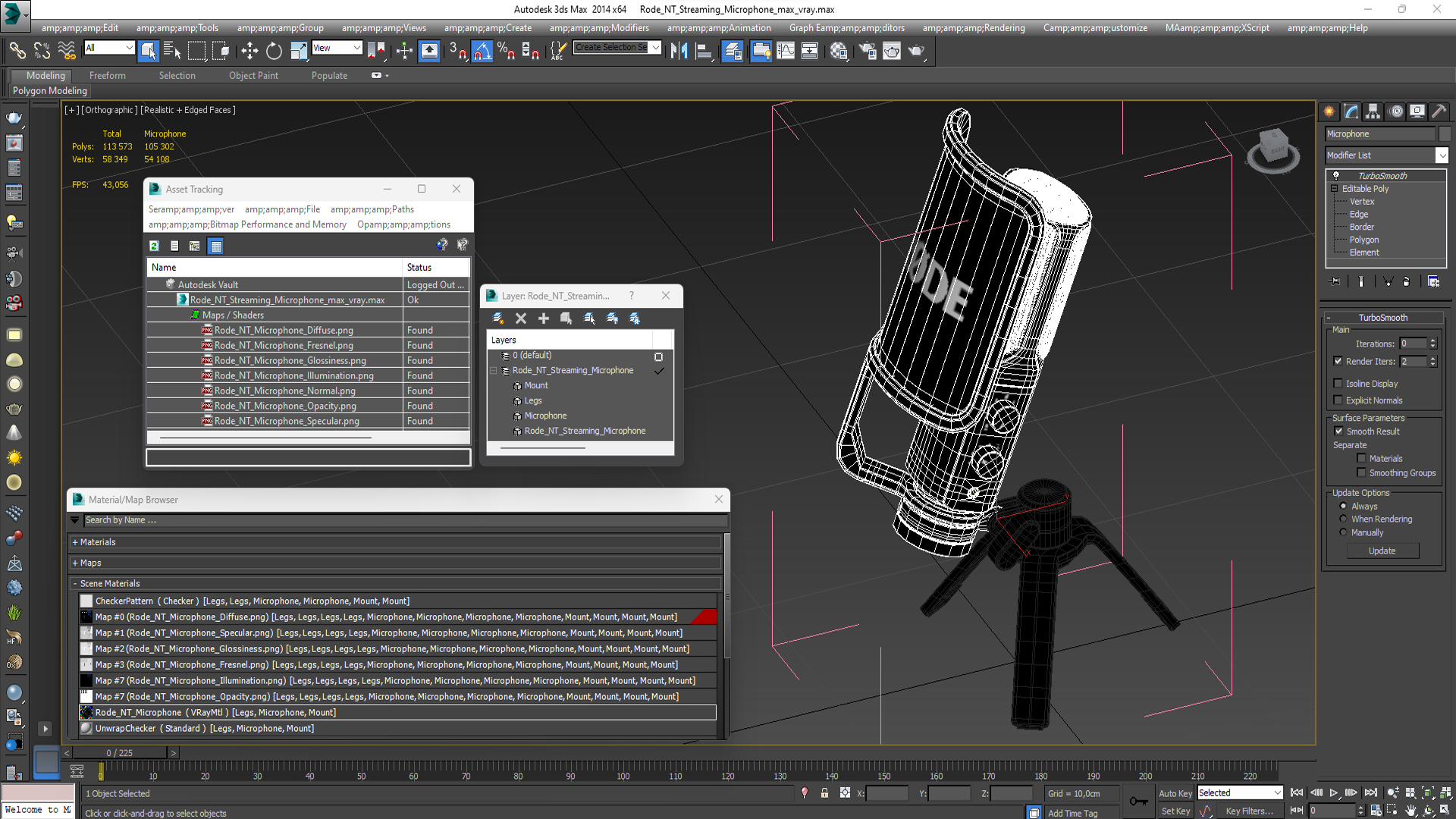Image resolution: width=1456 pixels, height=819 pixels.
Task: Click the Mirror tool icon
Action: pyautogui.click(x=679, y=51)
